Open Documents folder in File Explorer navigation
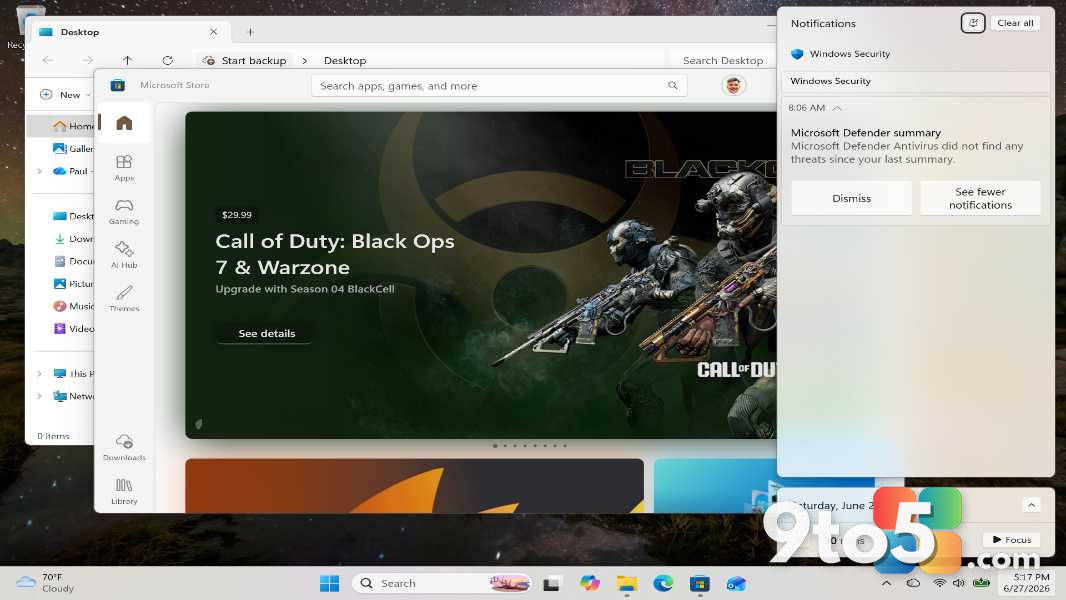This screenshot has height=600, width=1066. [x=71, y=261]
